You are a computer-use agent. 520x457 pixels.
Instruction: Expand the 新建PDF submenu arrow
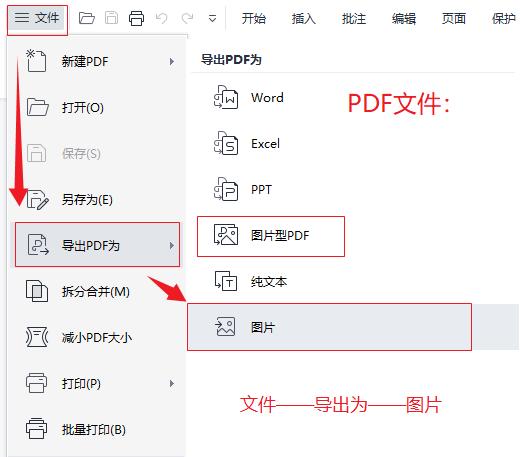pyautogui.click(x=171, y=61)
